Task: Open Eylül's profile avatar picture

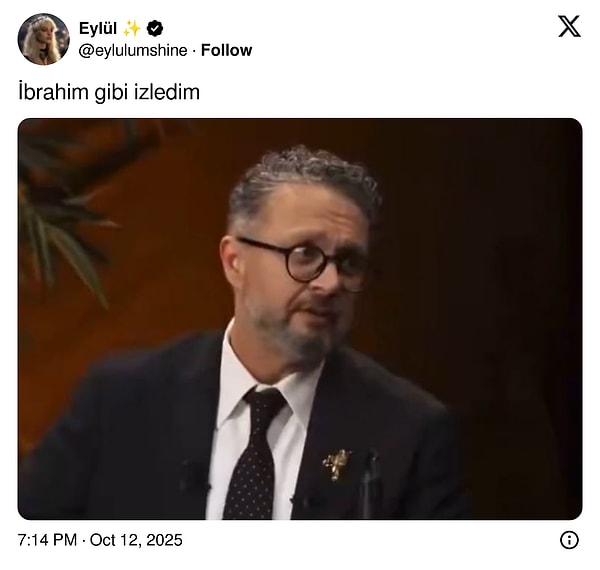Action: (x=44, y=39)
